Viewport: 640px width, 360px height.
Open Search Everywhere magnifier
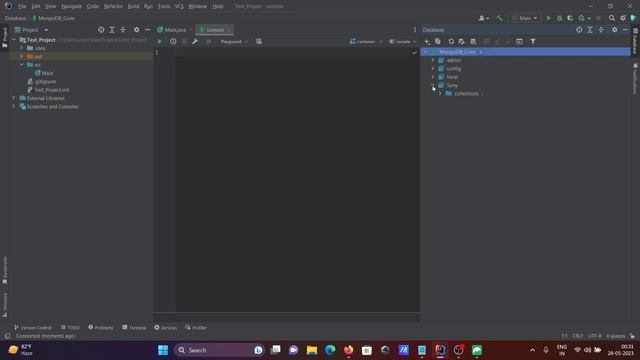[611, 18]
